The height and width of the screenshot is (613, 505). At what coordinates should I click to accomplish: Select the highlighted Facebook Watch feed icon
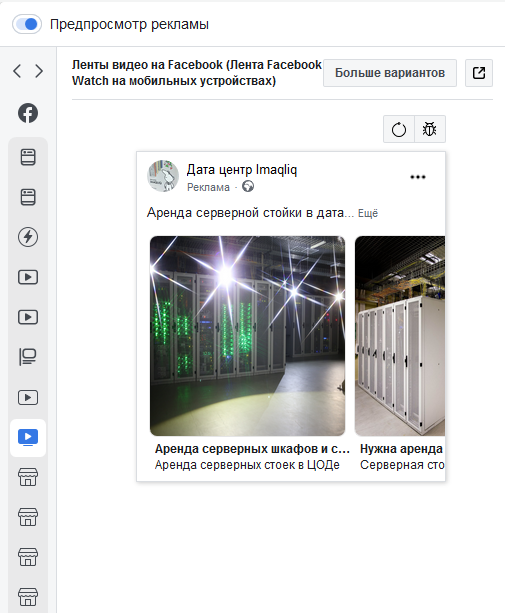pos(28,438)
